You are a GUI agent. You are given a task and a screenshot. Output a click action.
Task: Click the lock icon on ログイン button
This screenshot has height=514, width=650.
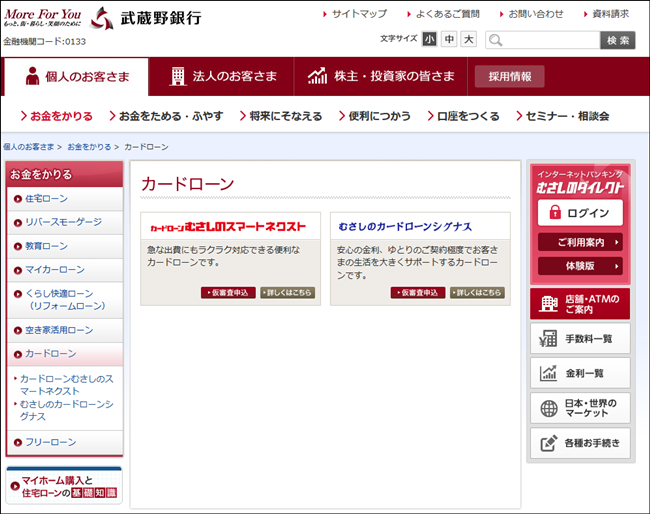pyautogui.click(x=555, y=212)
